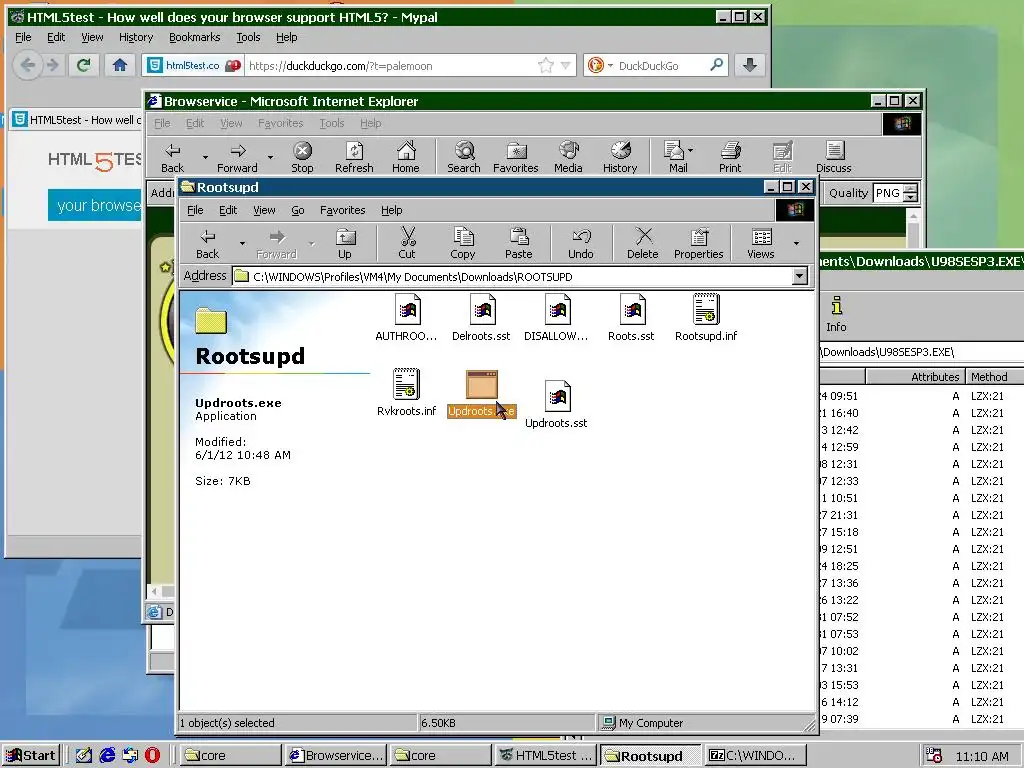Screen dimensions: 1024x768
Task: Click the Method column header in 7-Zip
Action: 994,377
